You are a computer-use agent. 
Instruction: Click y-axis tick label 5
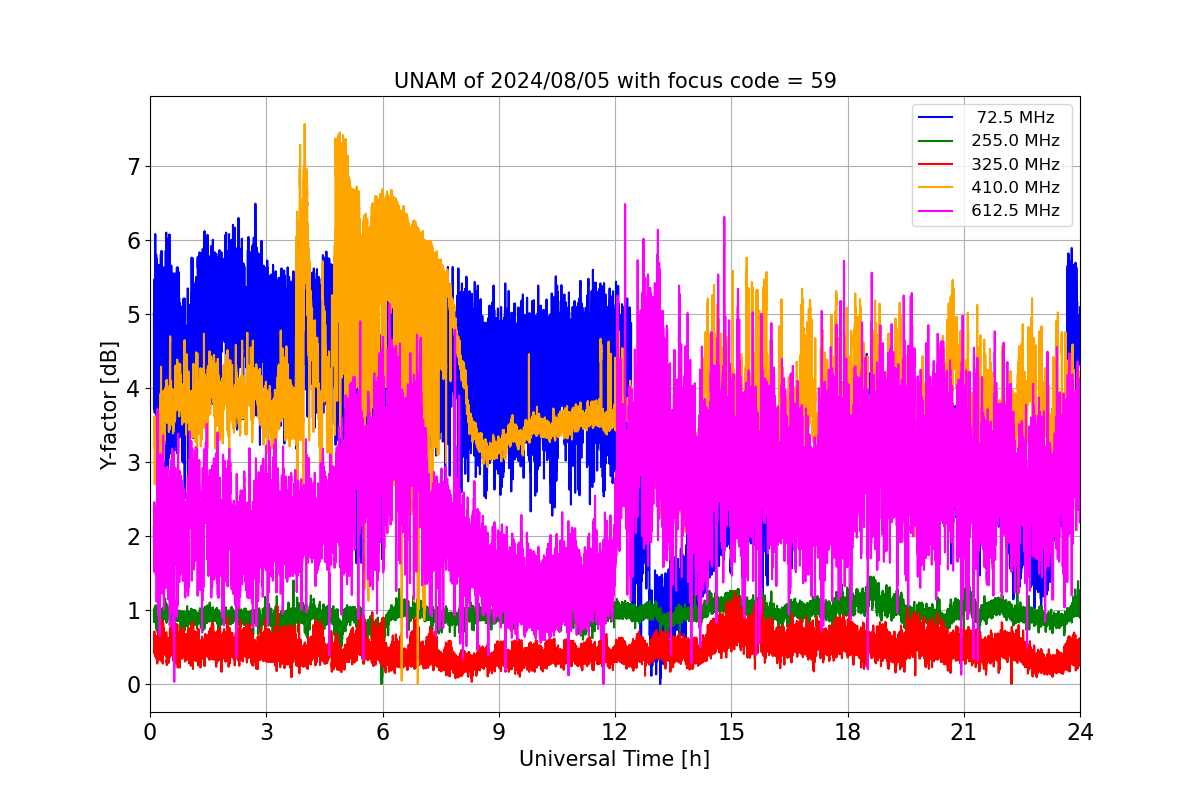point(132,314)
